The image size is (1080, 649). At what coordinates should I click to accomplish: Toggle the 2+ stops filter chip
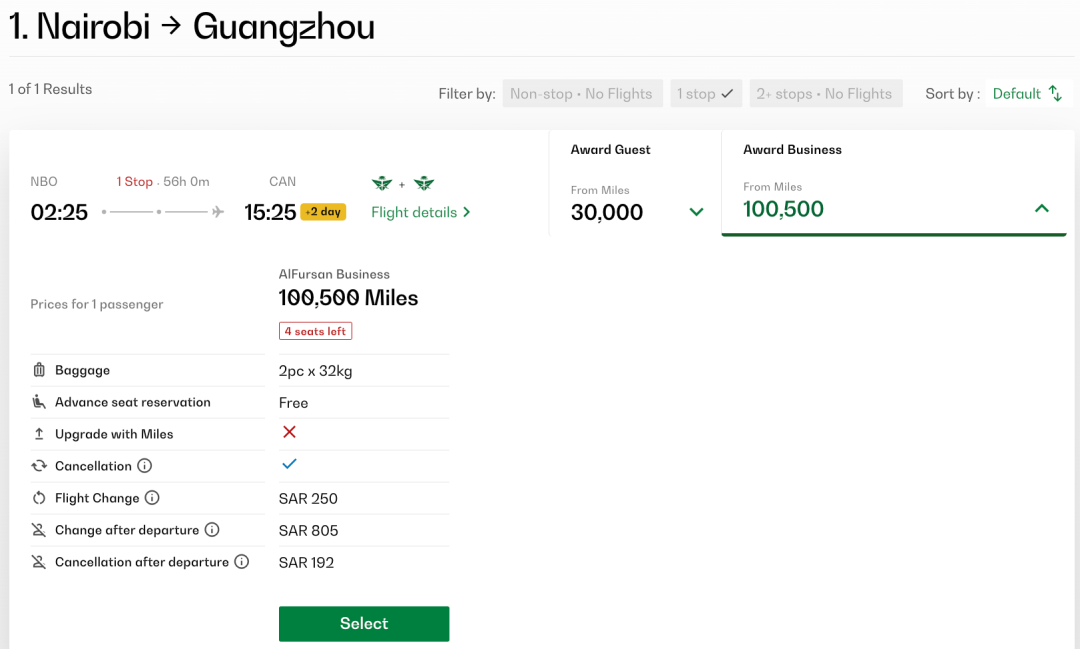(826, 94)
